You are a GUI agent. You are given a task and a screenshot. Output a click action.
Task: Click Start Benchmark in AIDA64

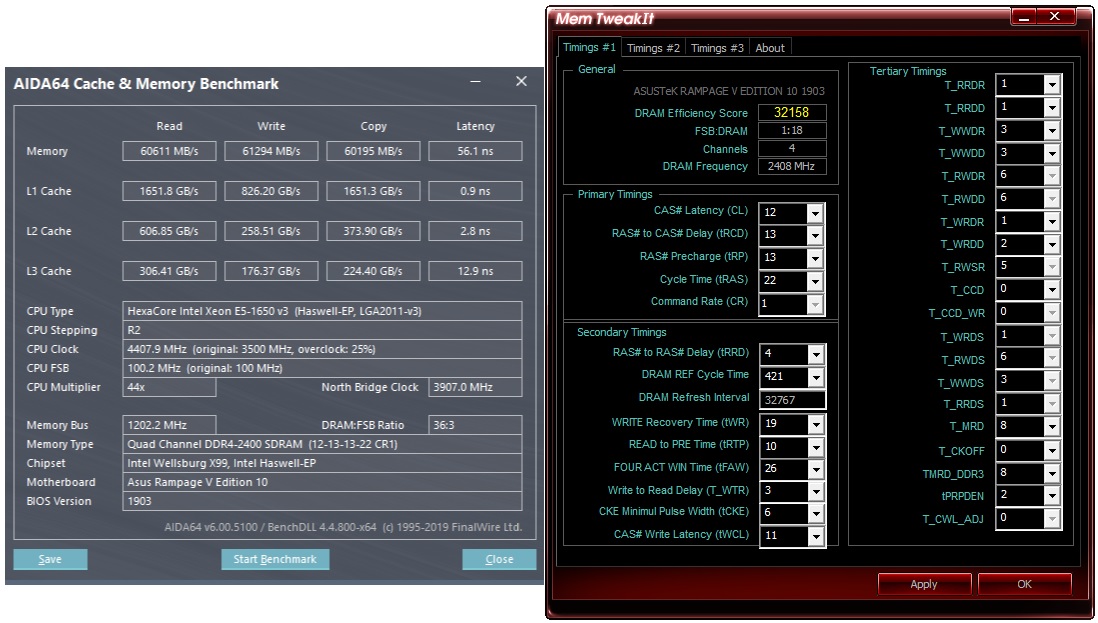(x=275, y=559)
